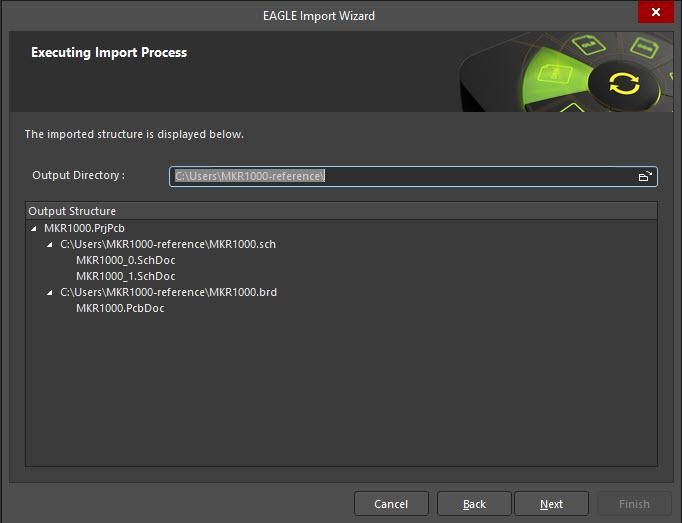Image resolution: width=682 pixels, height=523 pixels.
Task: Go back with the Back button
Action: coord(474,504)
